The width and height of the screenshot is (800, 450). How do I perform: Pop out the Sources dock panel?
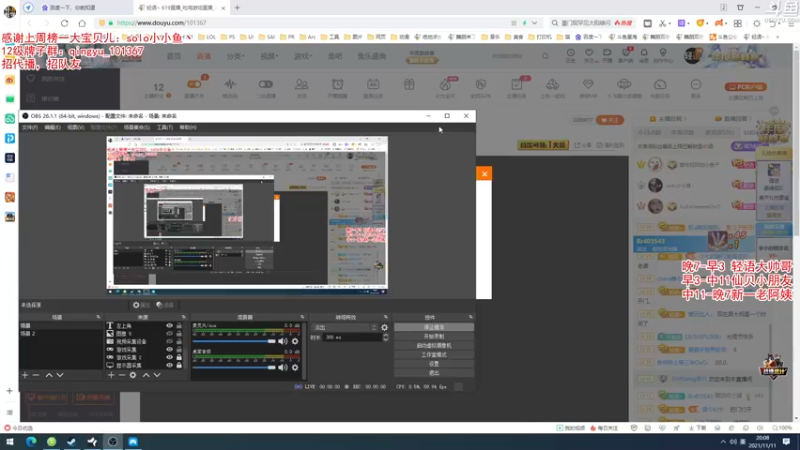[184, 317]
